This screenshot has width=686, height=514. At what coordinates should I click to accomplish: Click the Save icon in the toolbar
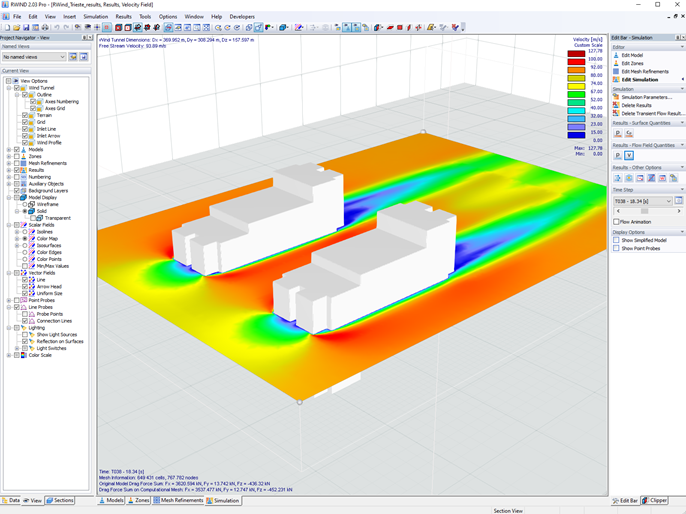pos(26,28)
